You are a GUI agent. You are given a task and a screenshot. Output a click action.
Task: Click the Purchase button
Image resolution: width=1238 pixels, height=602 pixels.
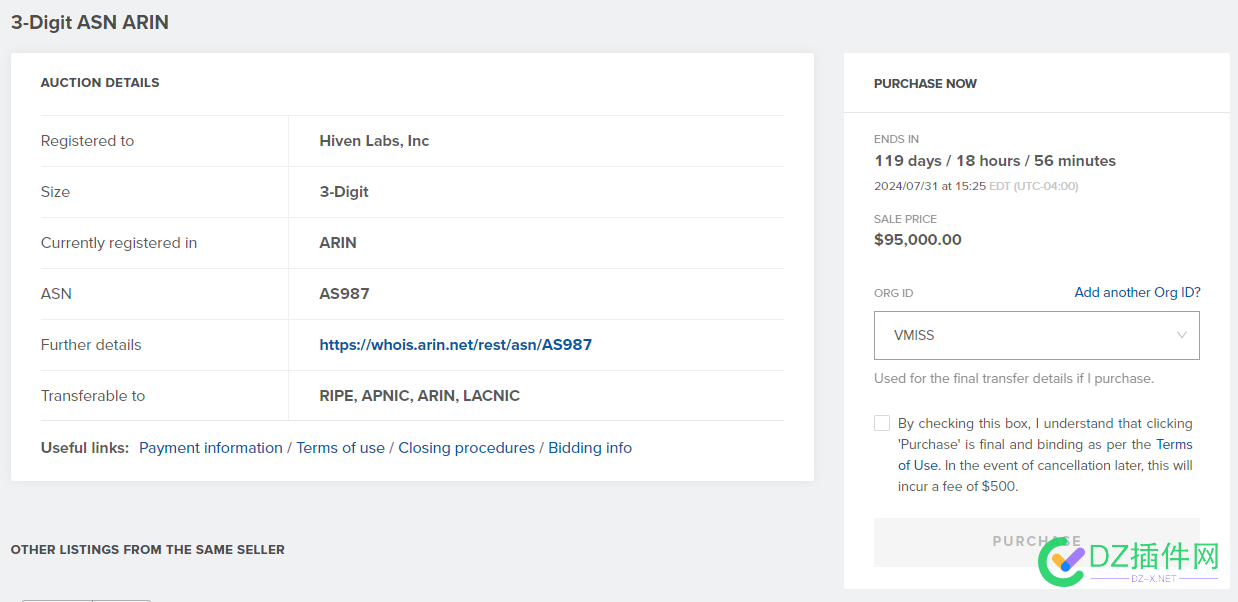point(1036,541)
